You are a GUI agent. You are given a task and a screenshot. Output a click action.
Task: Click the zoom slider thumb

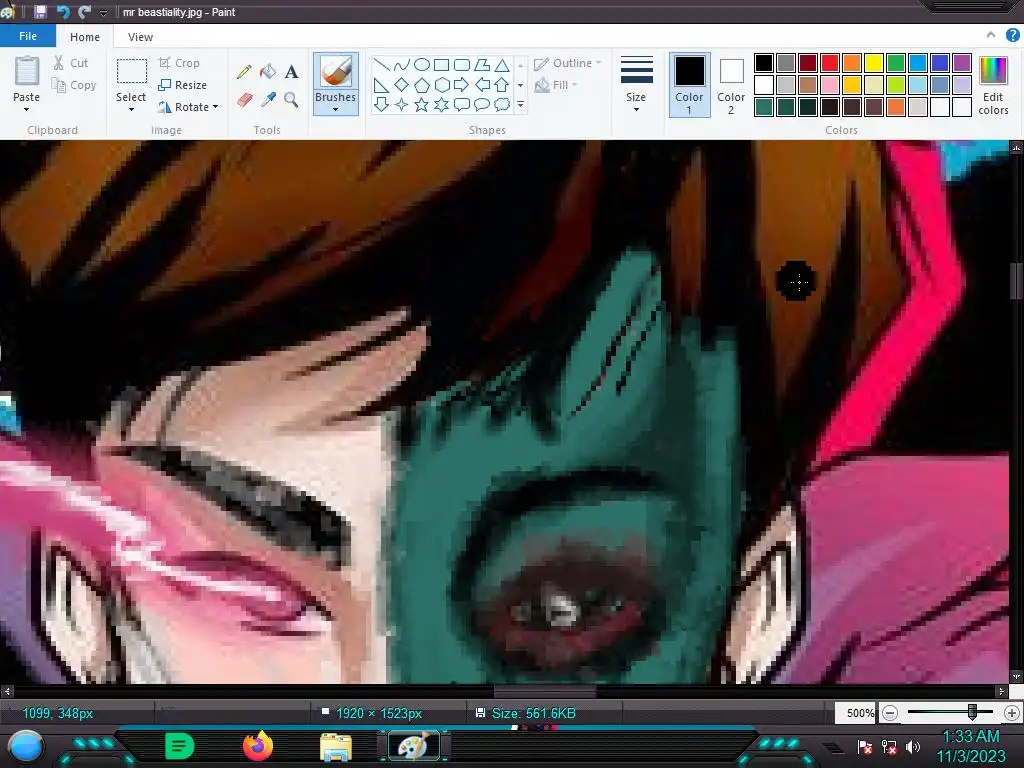(972, 712)
